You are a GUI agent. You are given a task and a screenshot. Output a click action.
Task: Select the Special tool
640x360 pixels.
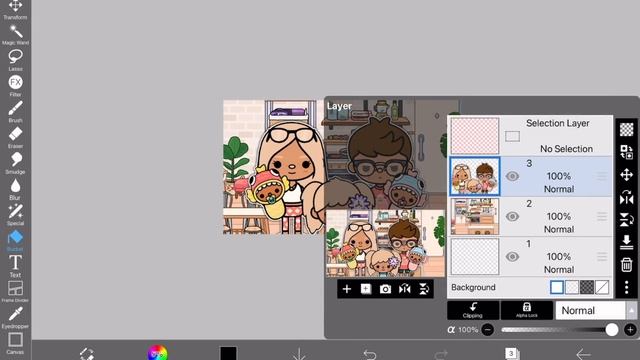coord(15,215)
